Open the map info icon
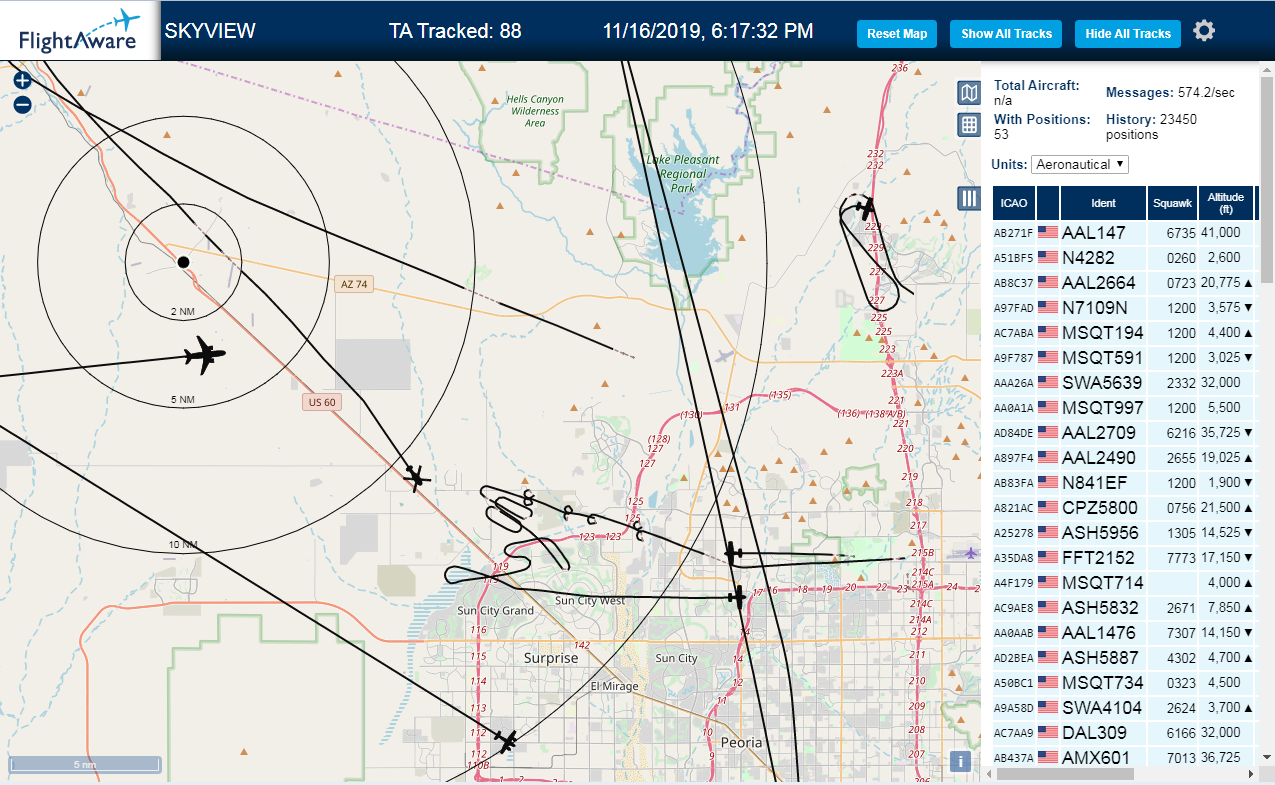The height and width of the screenshot is (785, 1275). tap(960, 761)
